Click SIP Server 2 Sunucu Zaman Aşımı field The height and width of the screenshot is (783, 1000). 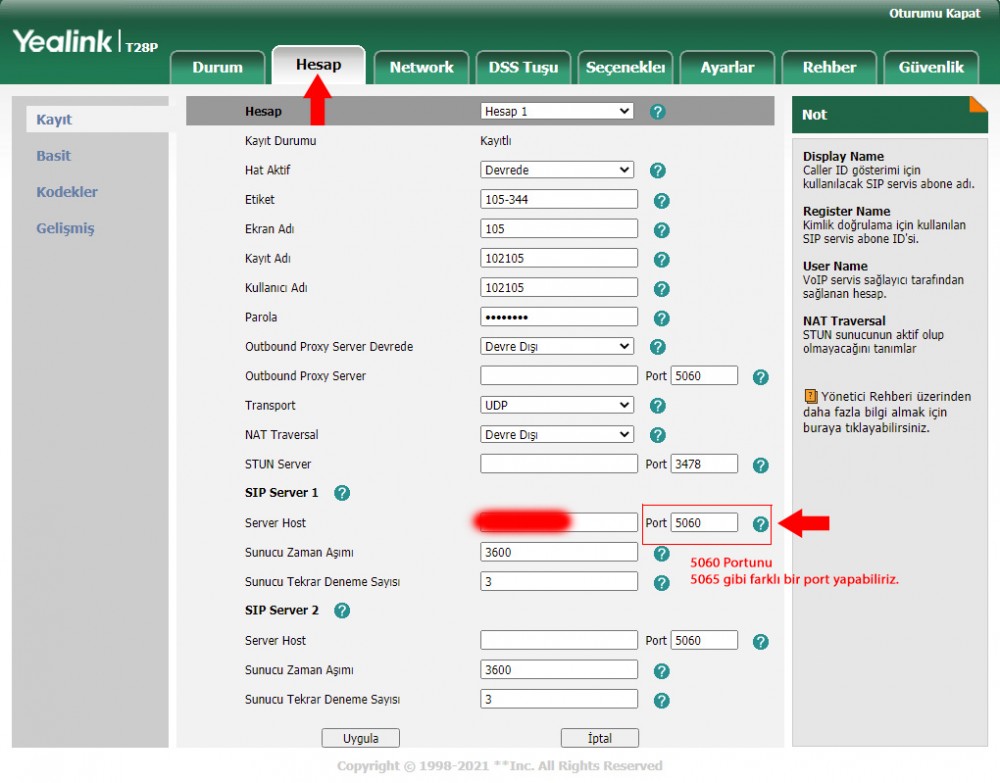[559, 670]
